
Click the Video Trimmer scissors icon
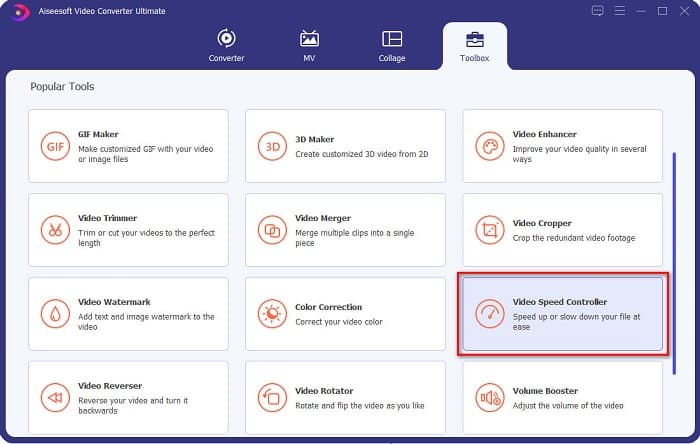pos(55,230)
